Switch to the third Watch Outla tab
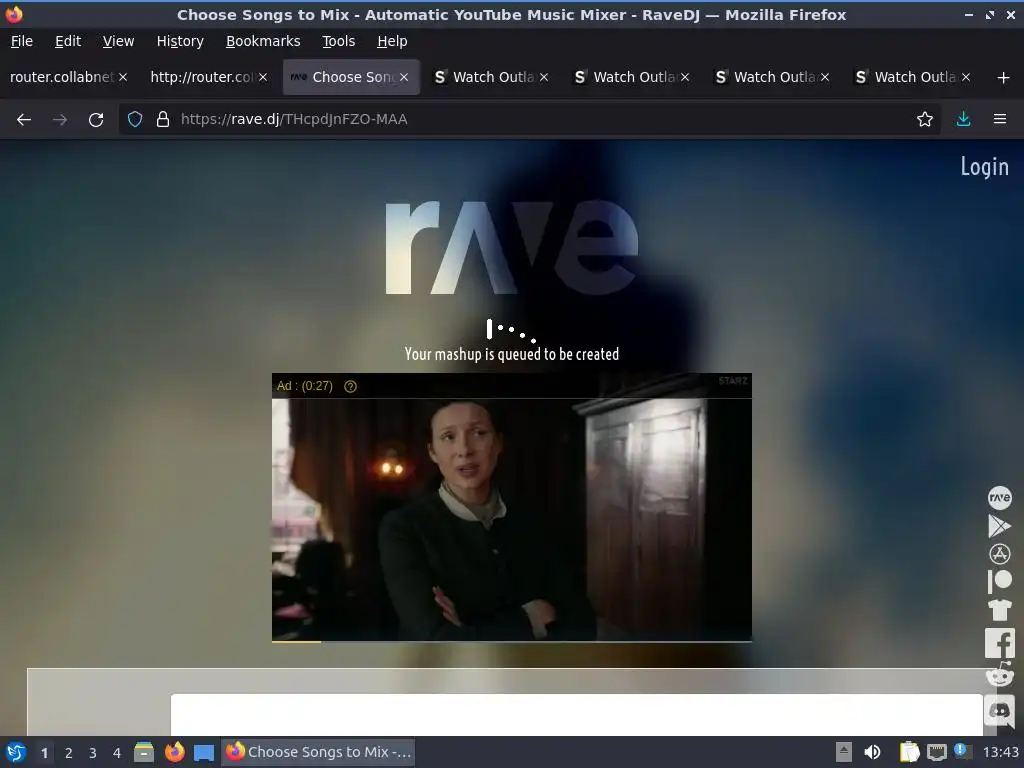This screenshot has height=768, width=1024. pos(774,77)
